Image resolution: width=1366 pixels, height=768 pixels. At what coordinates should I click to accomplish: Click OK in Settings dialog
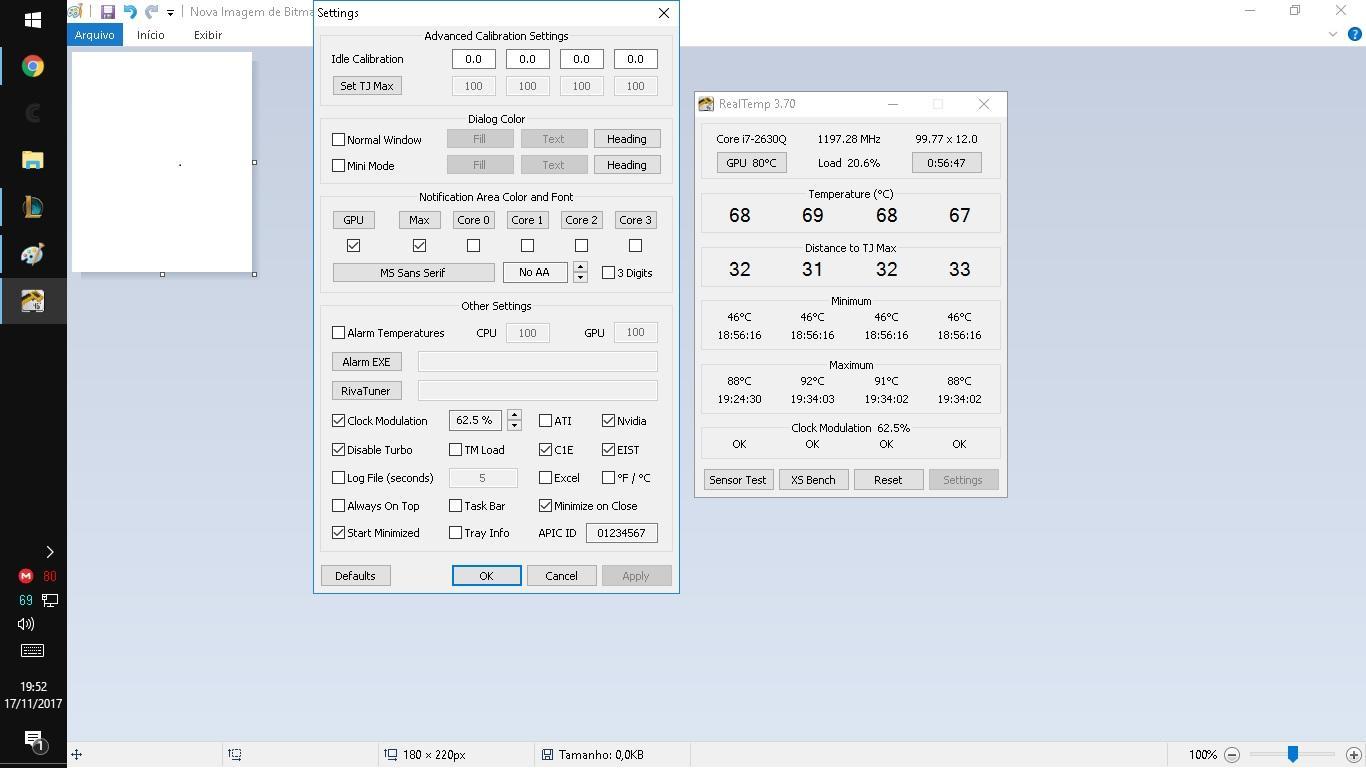pos(486,576)
